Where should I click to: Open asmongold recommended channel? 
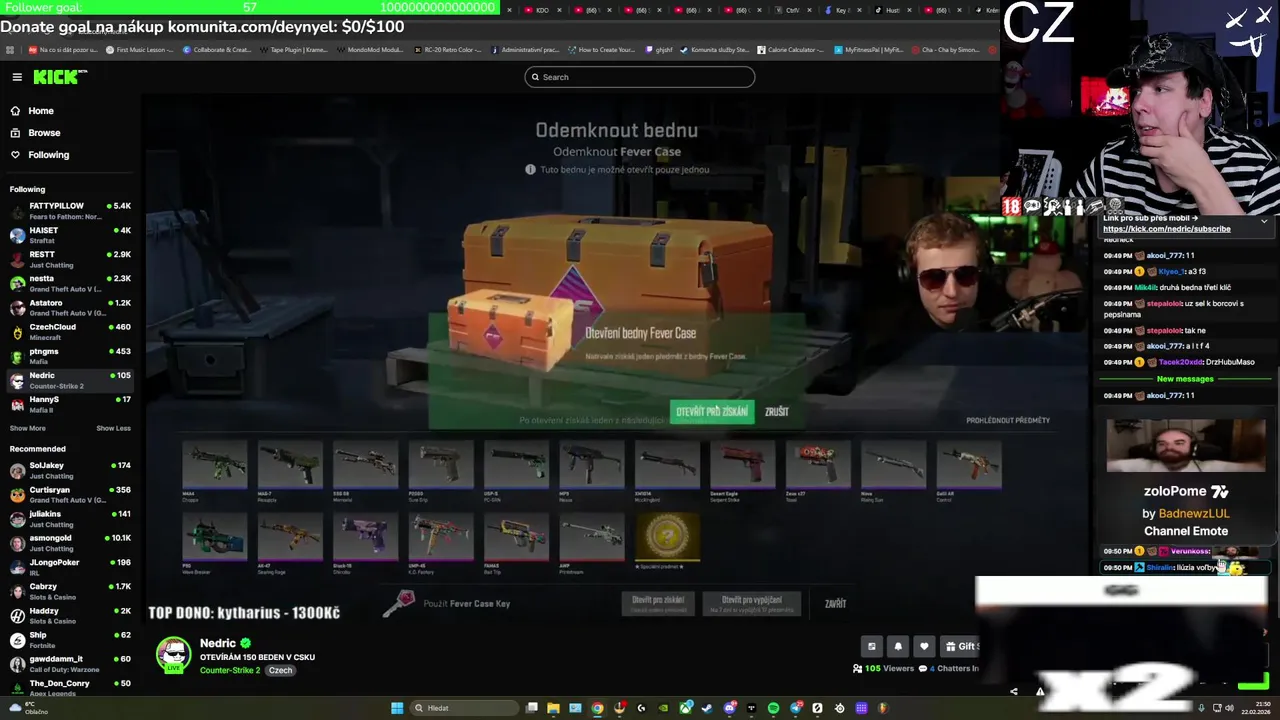point(70,543)
